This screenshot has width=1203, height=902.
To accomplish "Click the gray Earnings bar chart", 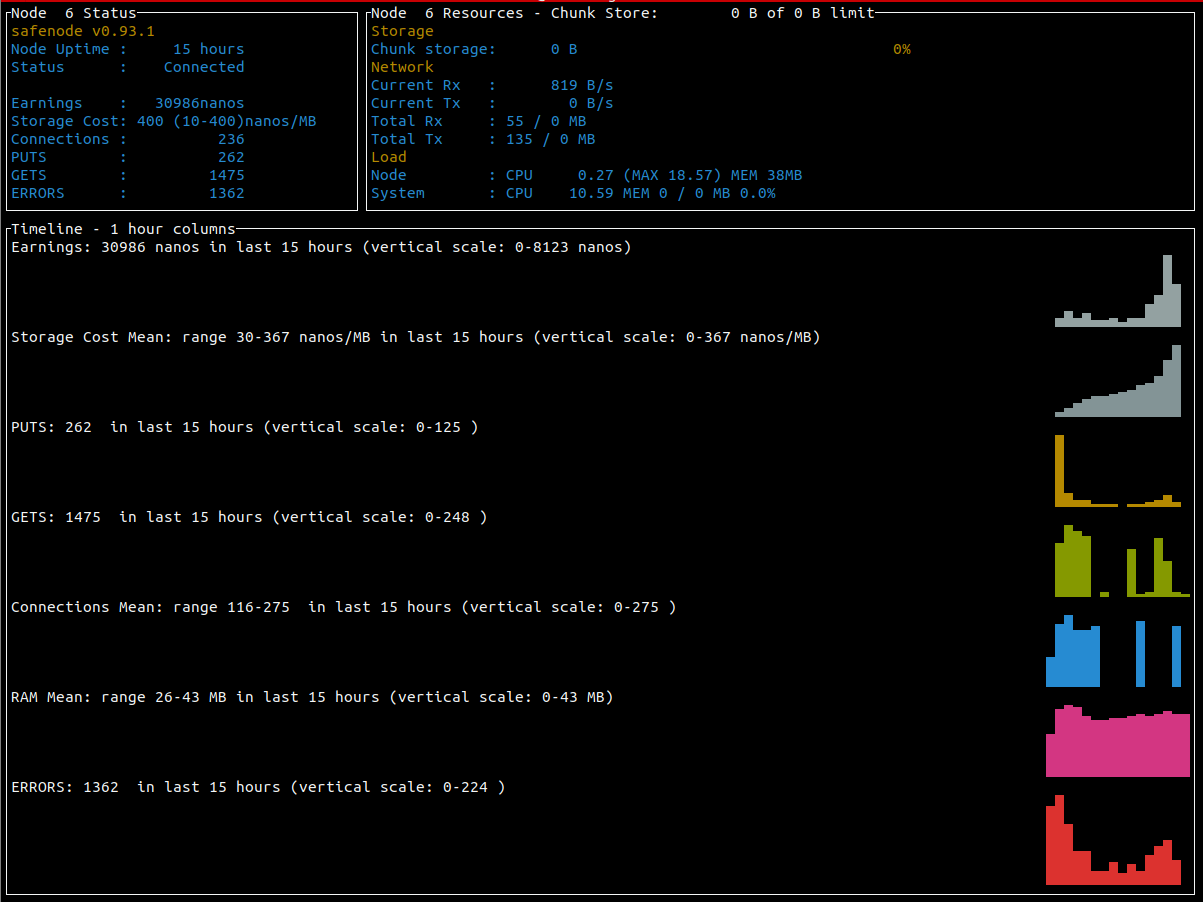I will [1118, 291].
